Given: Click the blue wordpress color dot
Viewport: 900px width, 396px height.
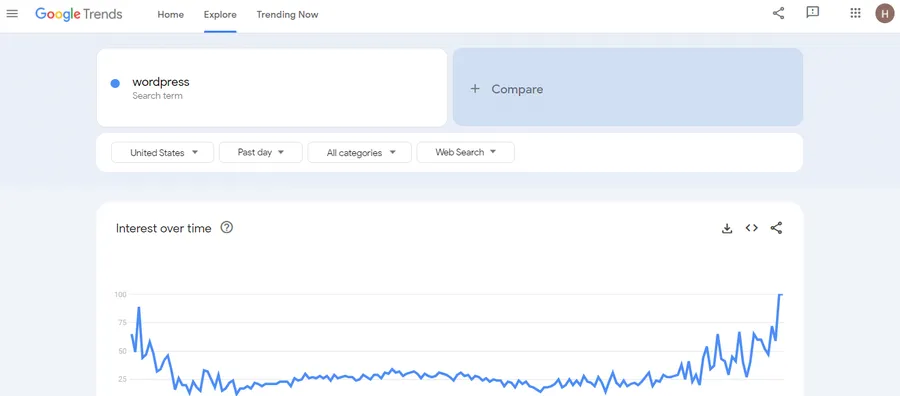Looking at the screenshot, I should 115,84.
